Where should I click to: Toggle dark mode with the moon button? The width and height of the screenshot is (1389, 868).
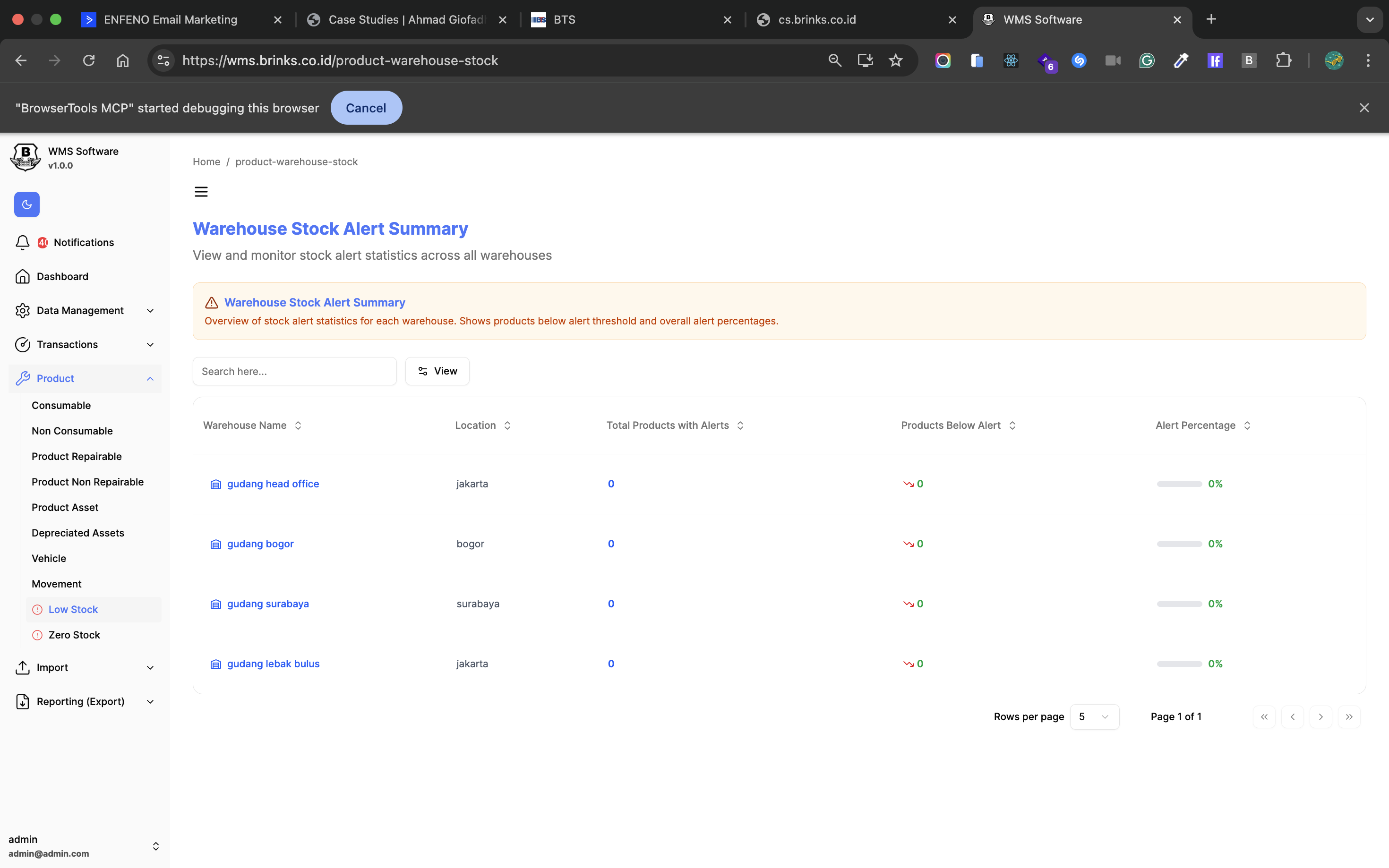(x=26, y=204)
